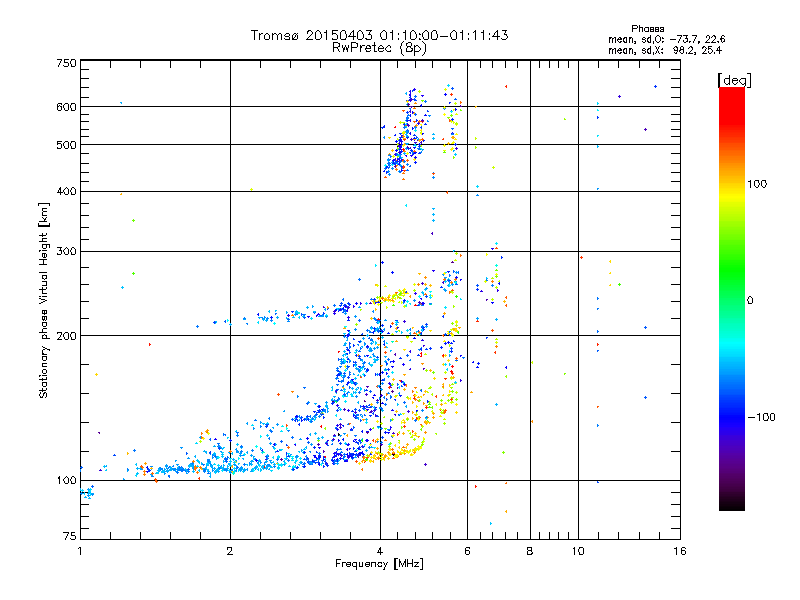
Task: Click the y-axis tick label '75'
Action: [x=70, y=536]
